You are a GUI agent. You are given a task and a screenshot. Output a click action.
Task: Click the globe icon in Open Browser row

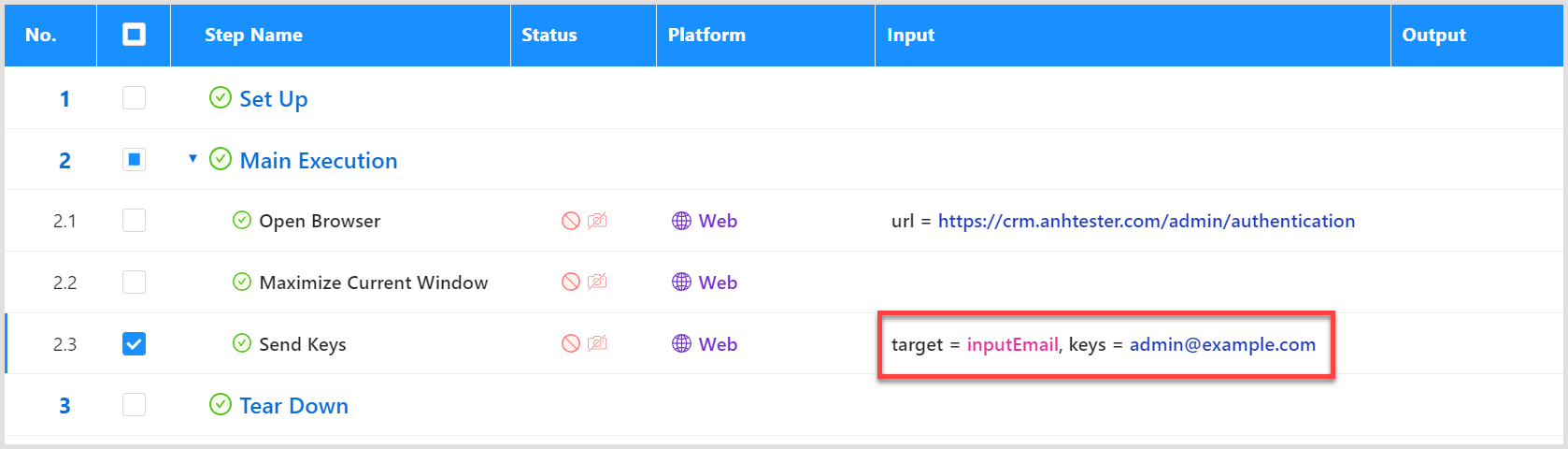tap(682, 221)
